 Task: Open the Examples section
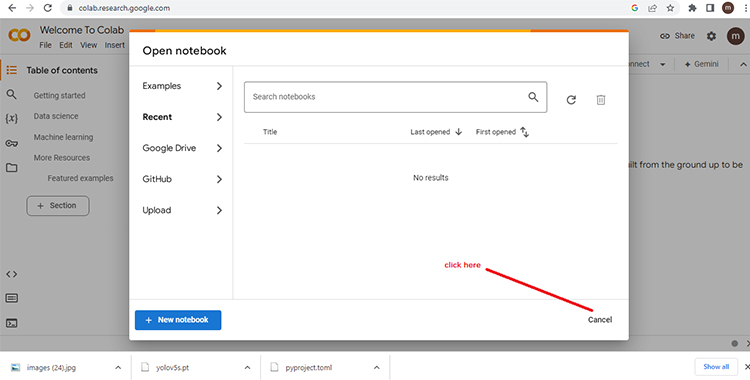click(182, 86)
